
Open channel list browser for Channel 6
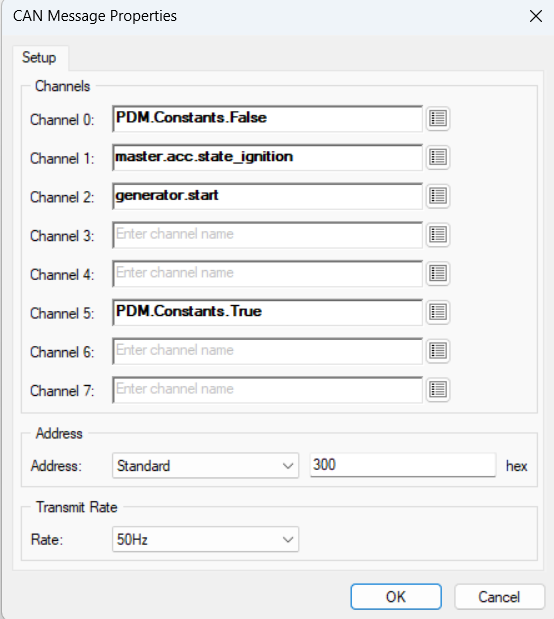[x=438, y=351]
